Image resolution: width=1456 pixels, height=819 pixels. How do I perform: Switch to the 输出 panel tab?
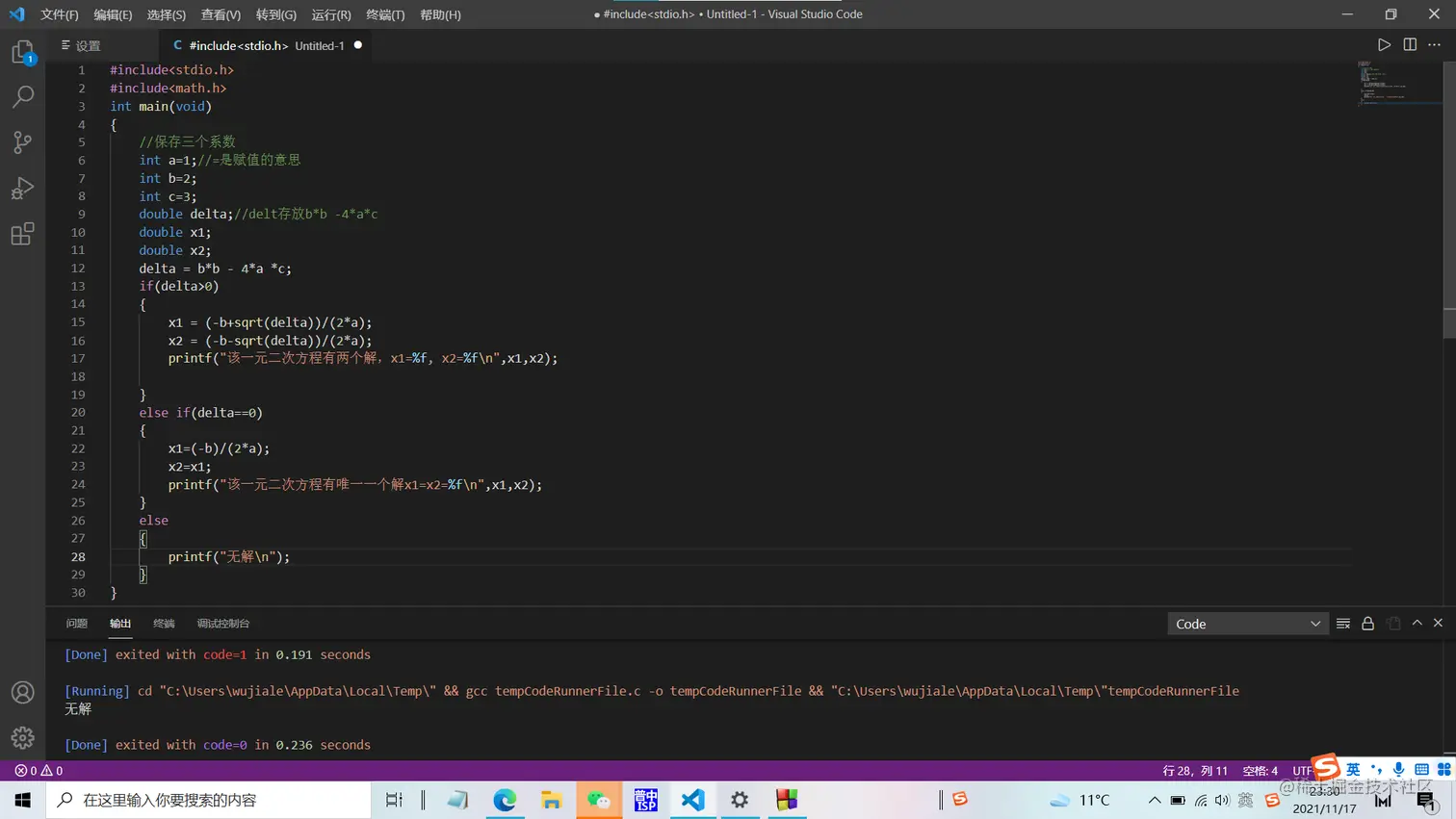point(120,624)
